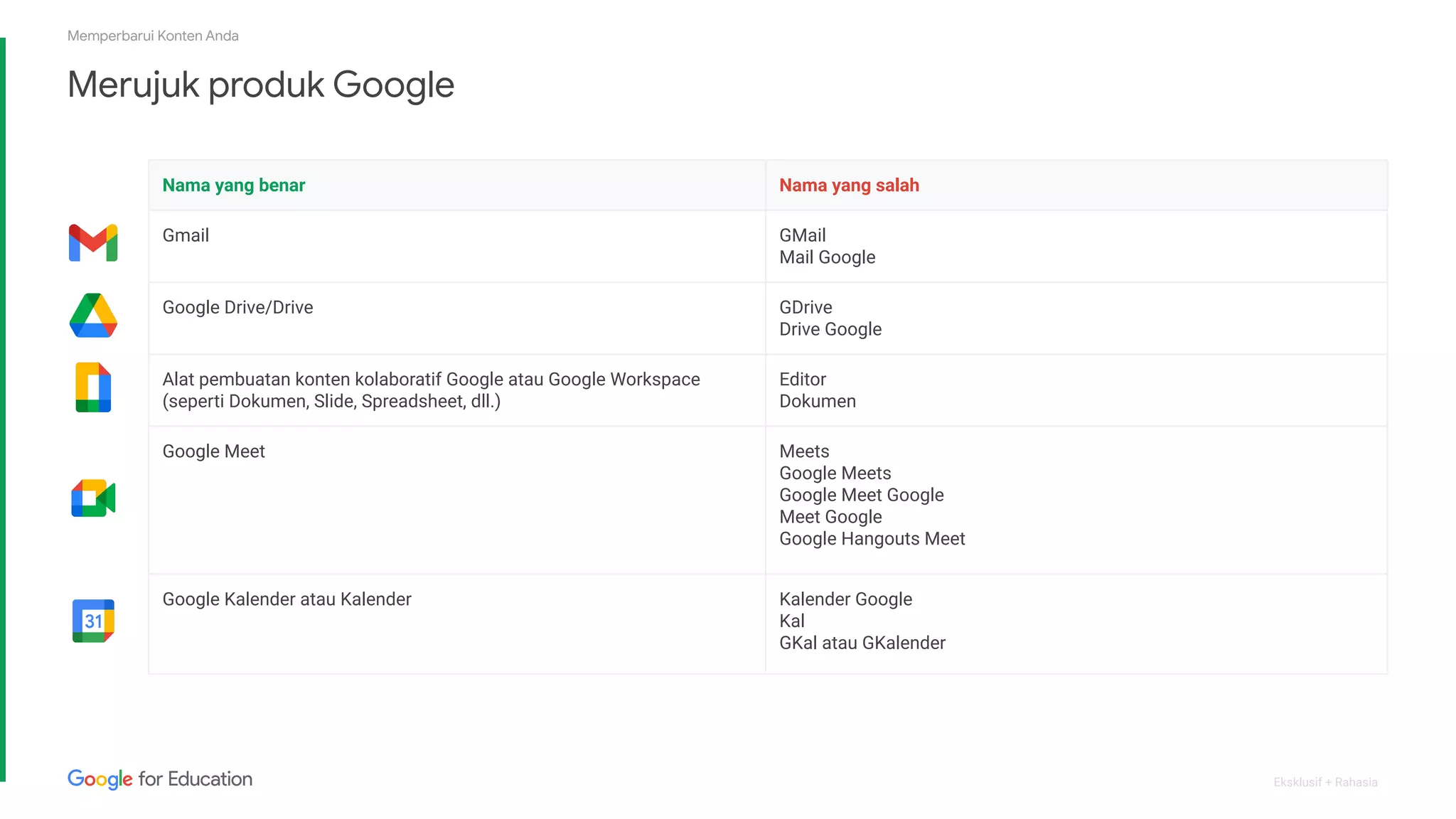The height and width of the screenshot is (819, 1456).
Task: Click the Google Calendar 31 icon
Action: tap(93, 621)
